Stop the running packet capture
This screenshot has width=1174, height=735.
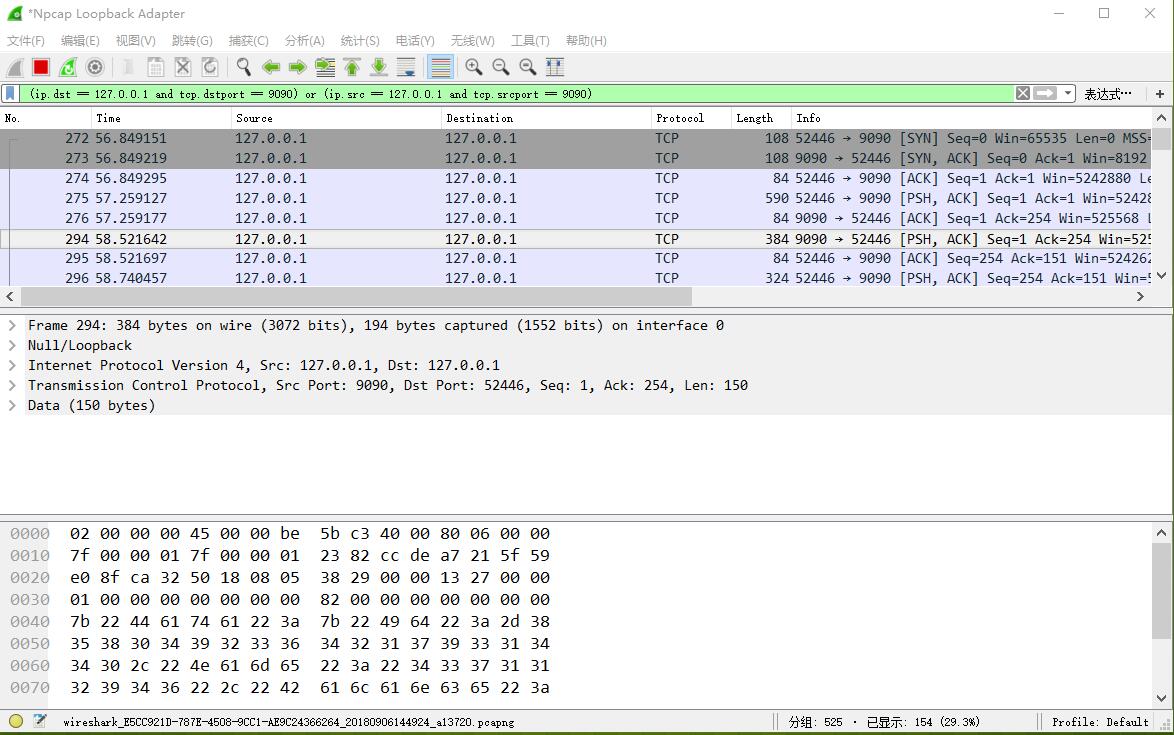[41, 67]
